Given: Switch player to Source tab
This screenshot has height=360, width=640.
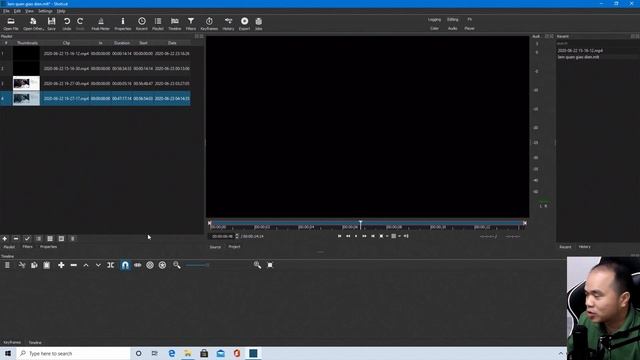Looking at the screenshot, I should 215,247.
